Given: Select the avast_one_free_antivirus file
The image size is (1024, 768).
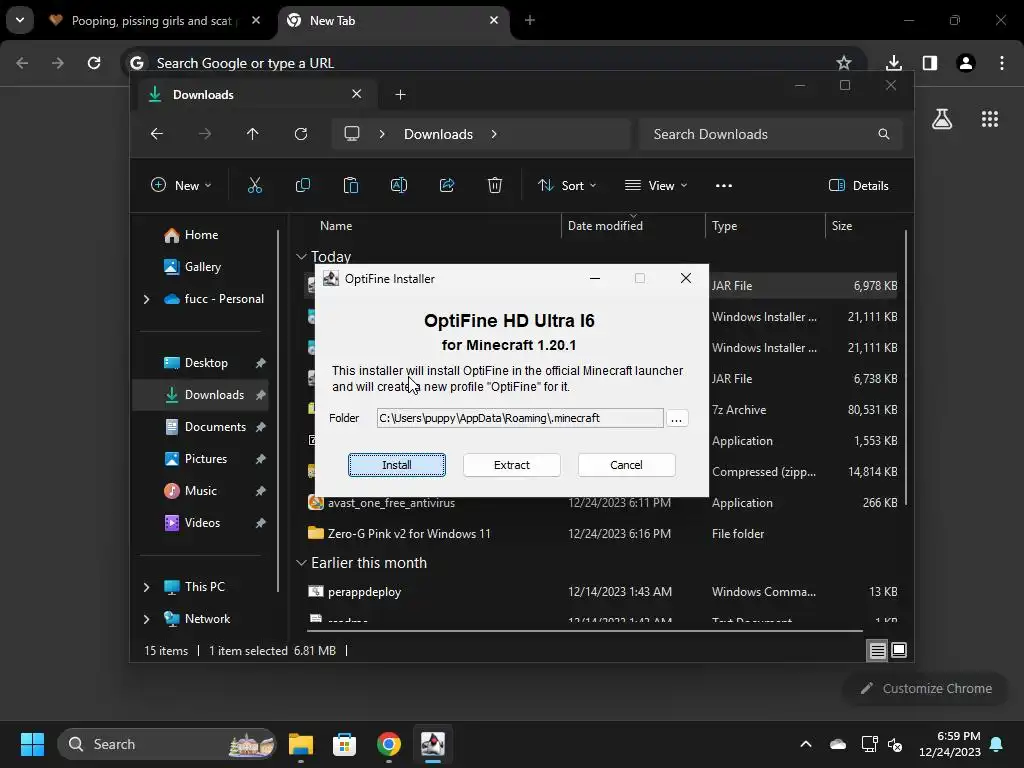Looking at the screenshot, I should 392,503.
